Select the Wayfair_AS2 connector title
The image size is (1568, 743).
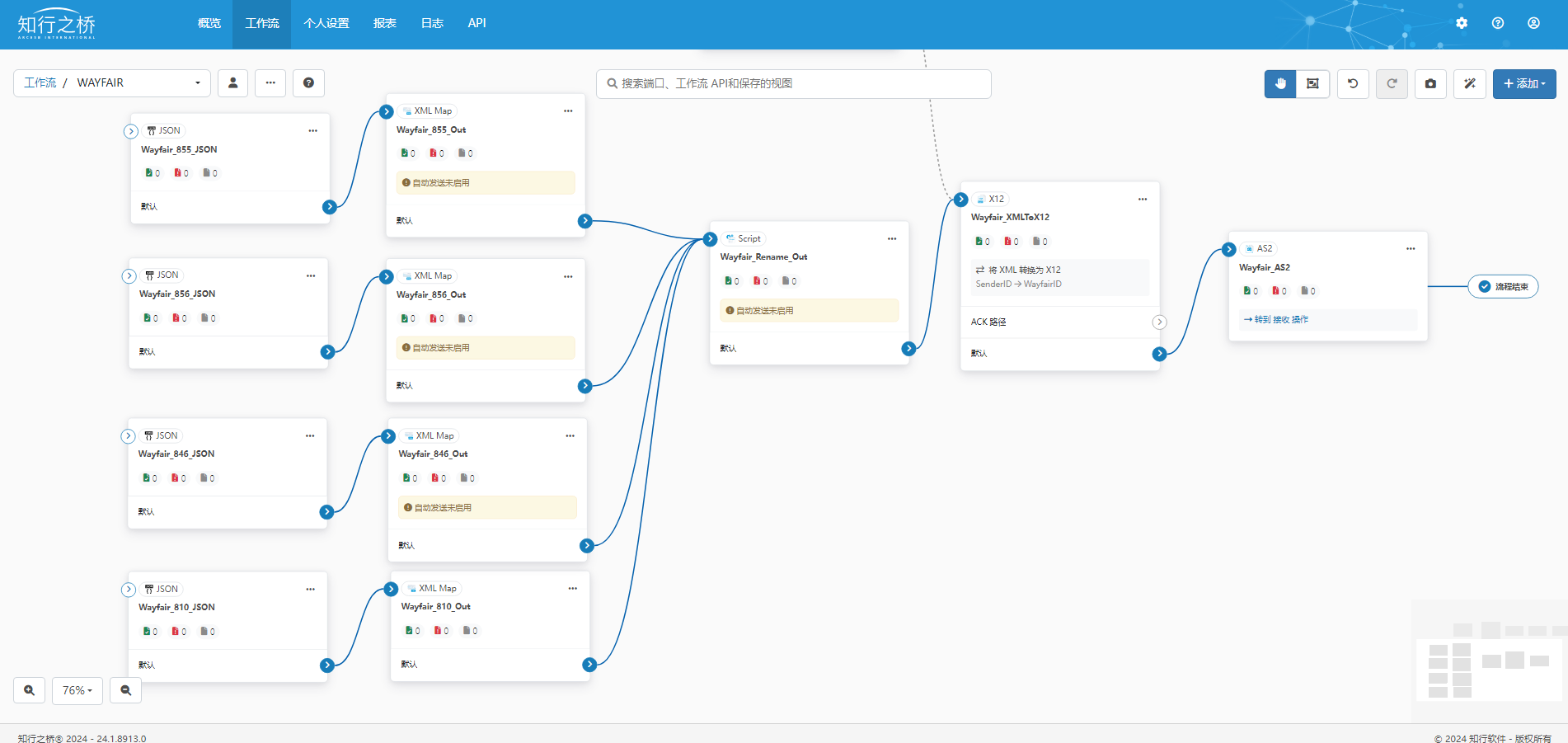[1265, 267]
